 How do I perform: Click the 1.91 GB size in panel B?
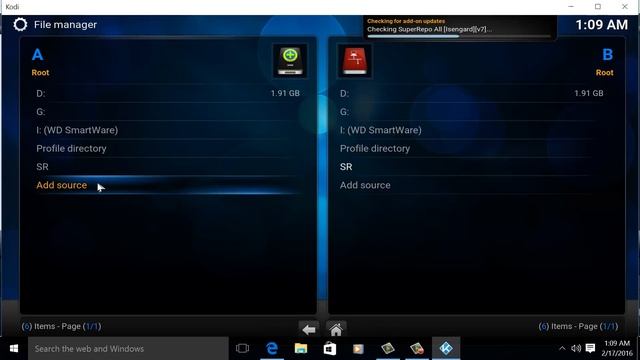[589, 93]
